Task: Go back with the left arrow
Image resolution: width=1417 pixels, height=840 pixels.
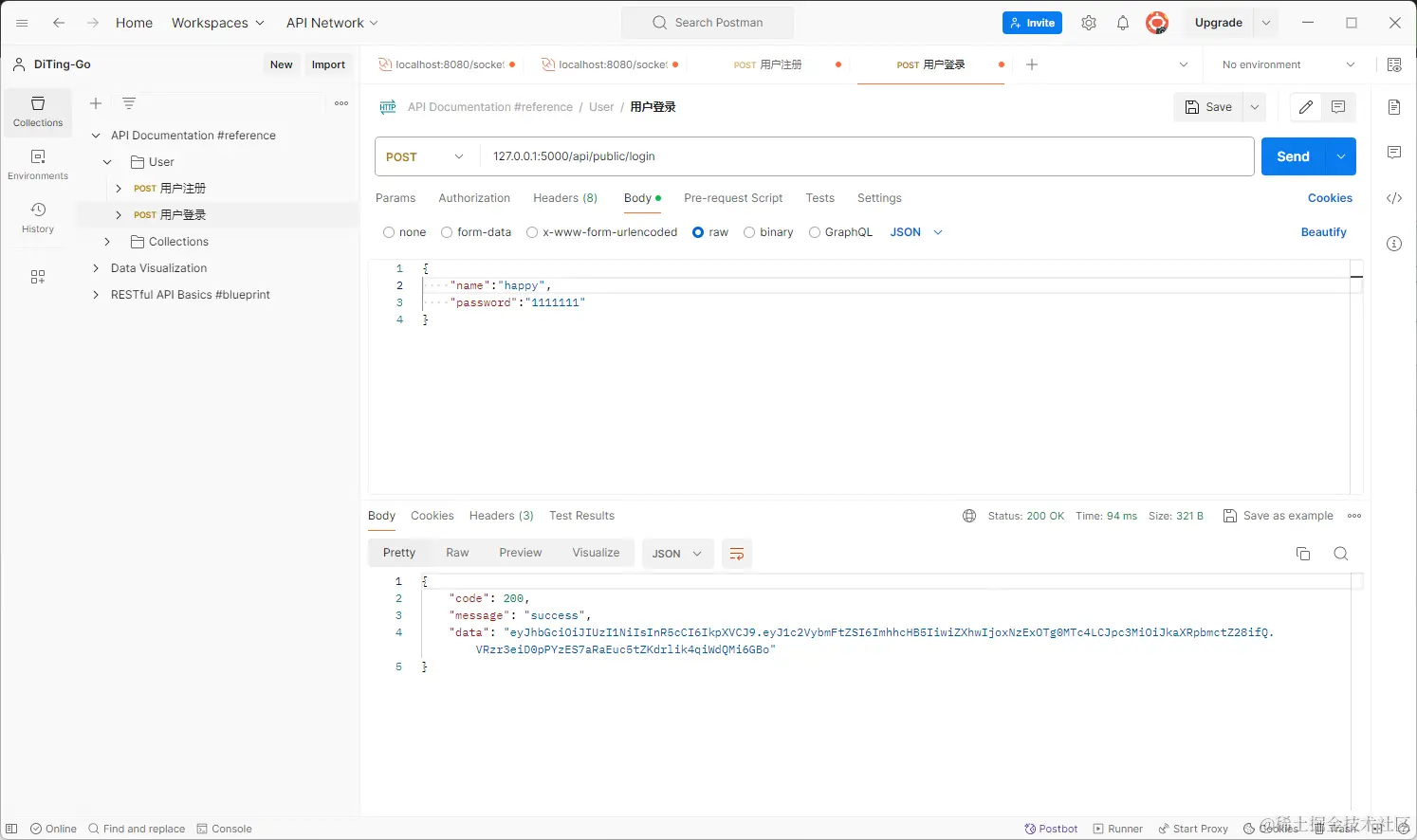Action: pyautogui.click(x=59, y=23)
